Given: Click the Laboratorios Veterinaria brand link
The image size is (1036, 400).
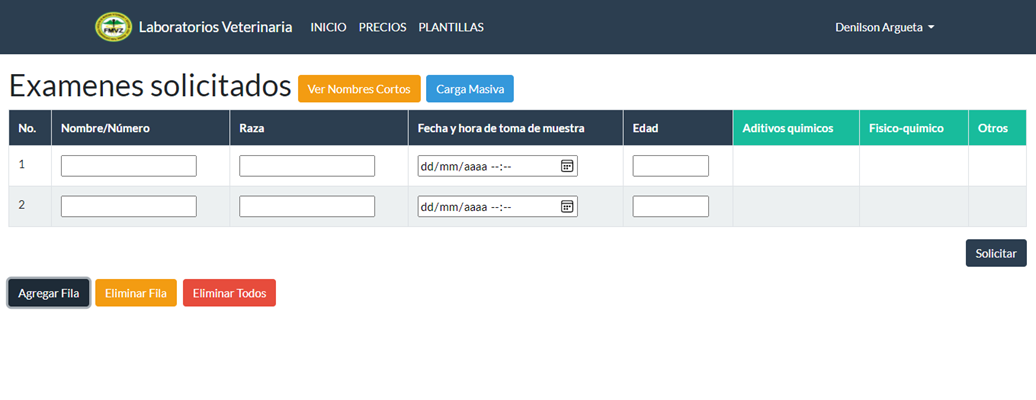Looking at the screenshot, I should tap(215, 27).
